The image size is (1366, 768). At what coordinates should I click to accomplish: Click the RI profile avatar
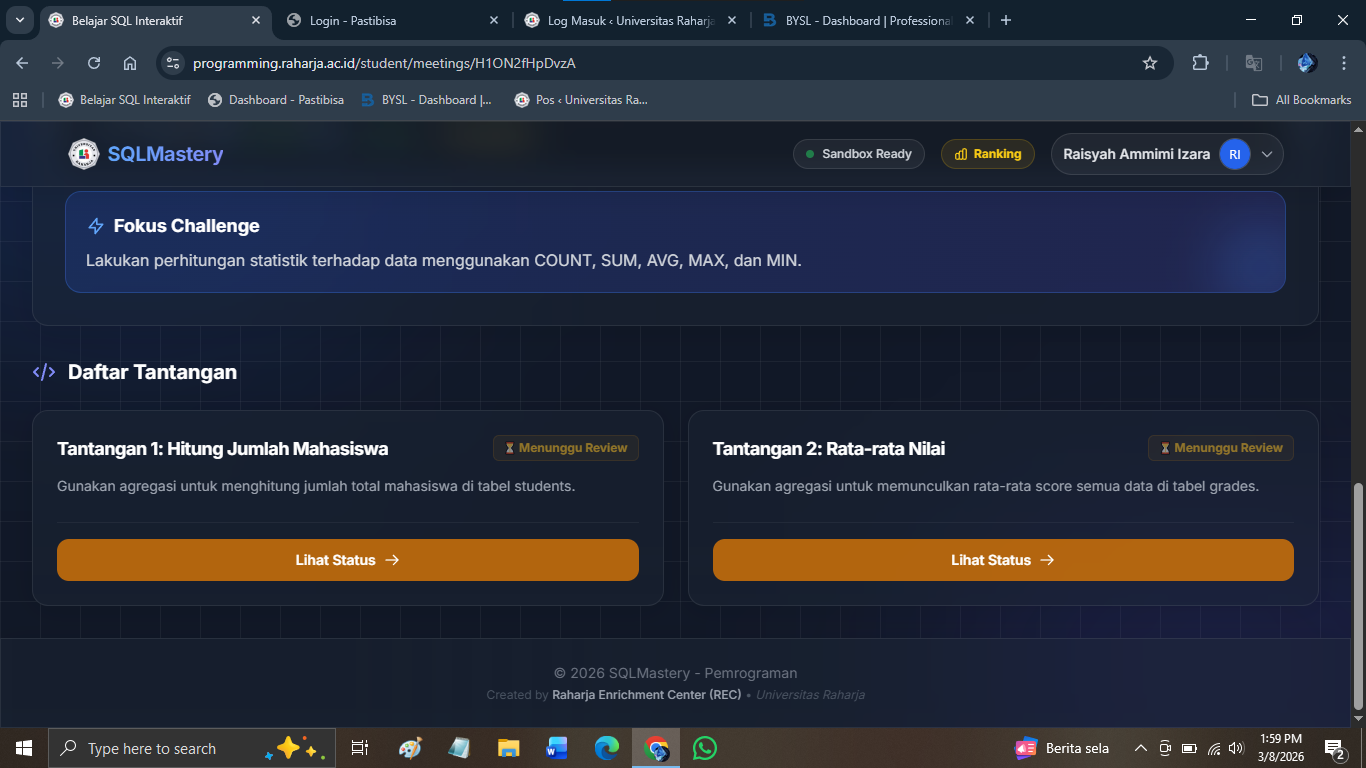[x=1235, y=155]
